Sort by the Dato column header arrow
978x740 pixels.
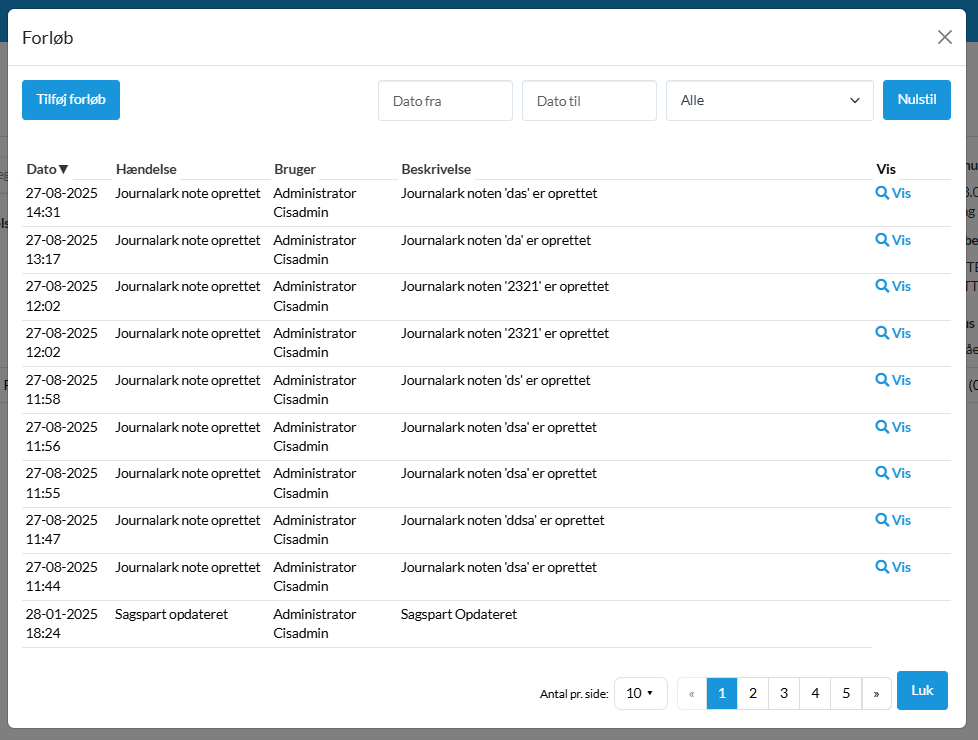pyautogui.click(x=64, y=169)
